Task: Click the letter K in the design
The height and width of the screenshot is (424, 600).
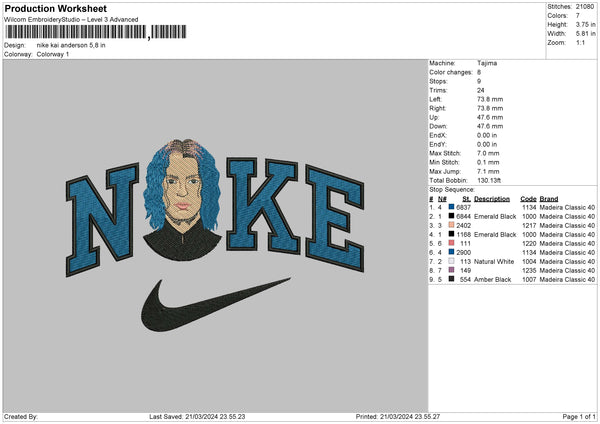Action: pos(262,205)
